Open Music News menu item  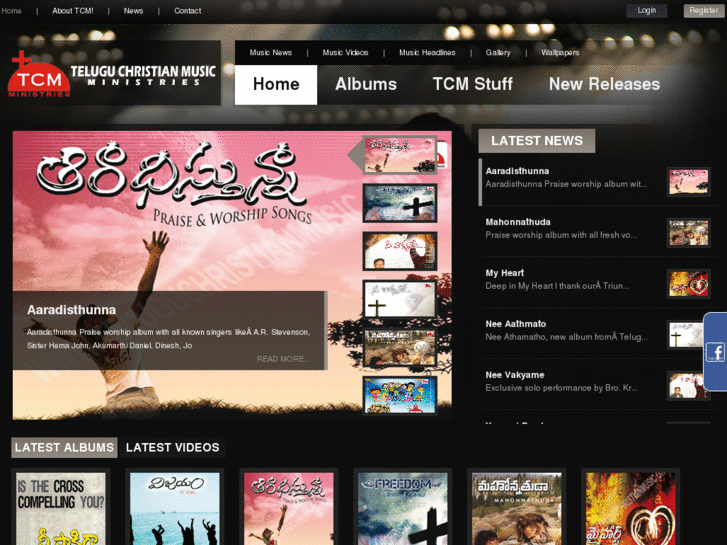tap(271, 52)
